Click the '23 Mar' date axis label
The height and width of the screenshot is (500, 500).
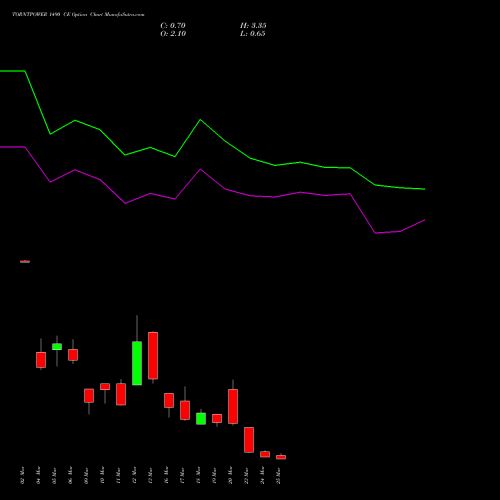[246, 475]
